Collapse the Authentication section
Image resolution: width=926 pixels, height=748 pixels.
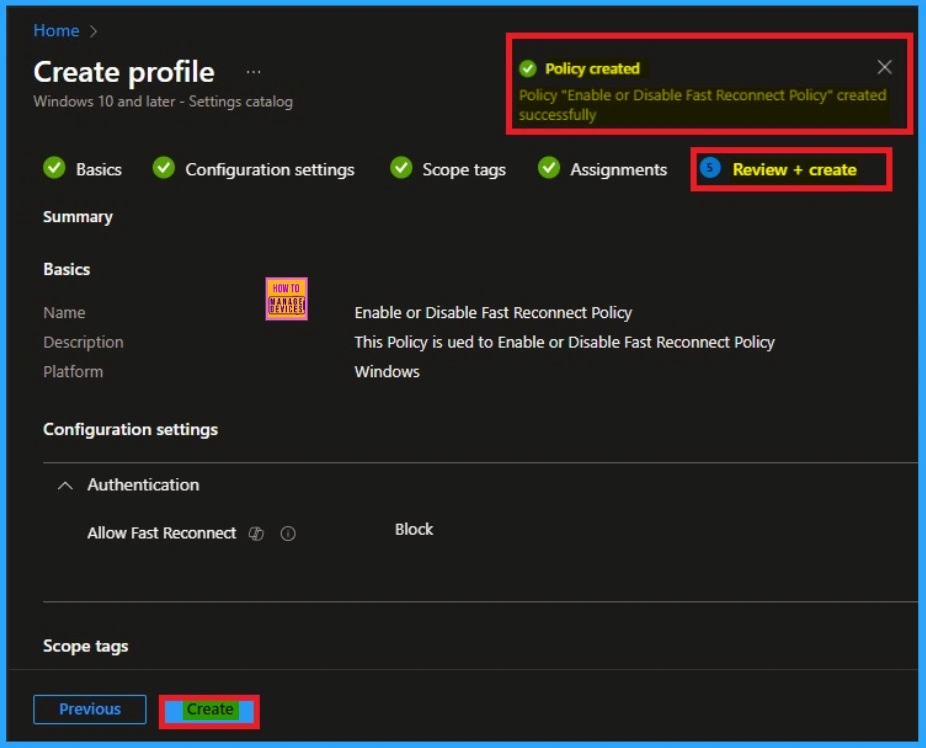tap(65, 486)
